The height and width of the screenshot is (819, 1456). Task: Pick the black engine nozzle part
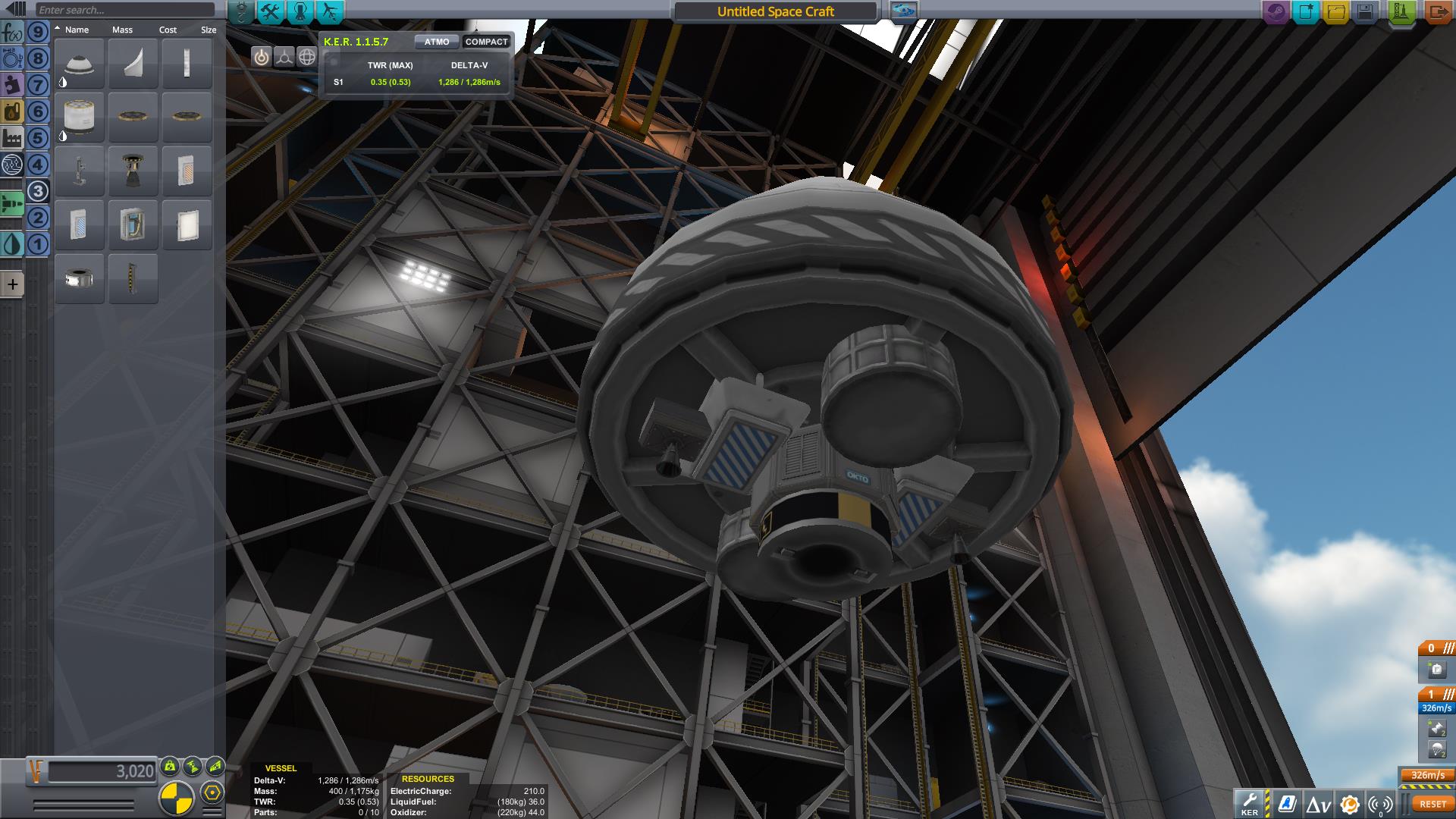[133, 171]
